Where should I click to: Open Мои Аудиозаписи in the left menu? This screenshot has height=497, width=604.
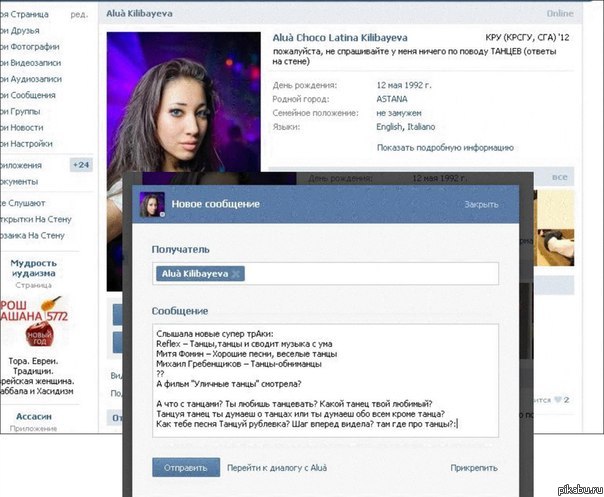31,79
